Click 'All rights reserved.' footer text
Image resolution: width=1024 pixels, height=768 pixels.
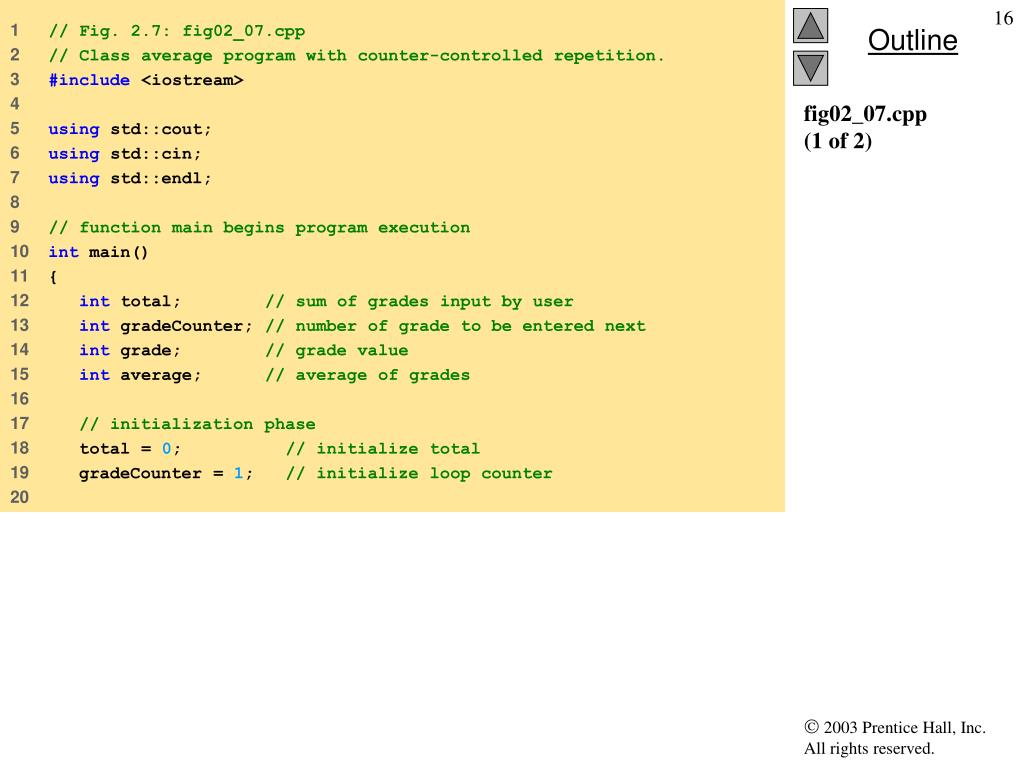pos(869,748)
